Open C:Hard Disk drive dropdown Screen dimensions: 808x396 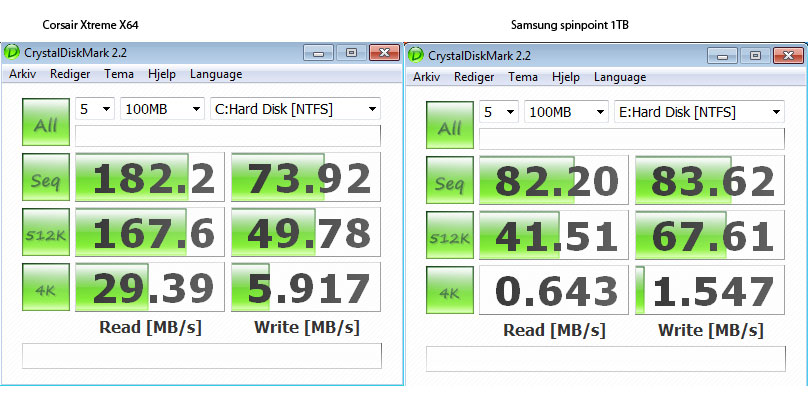pos(295,109)
